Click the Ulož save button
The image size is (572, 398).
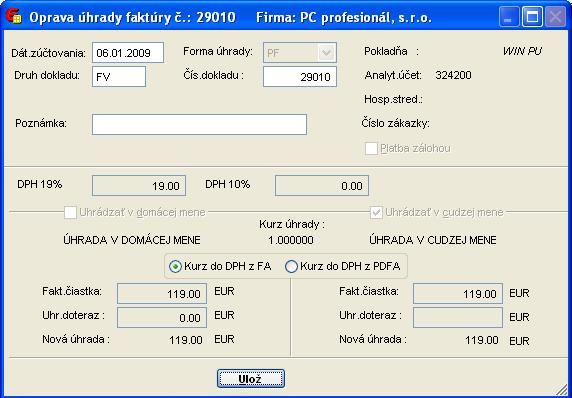[x=251, y=379]
